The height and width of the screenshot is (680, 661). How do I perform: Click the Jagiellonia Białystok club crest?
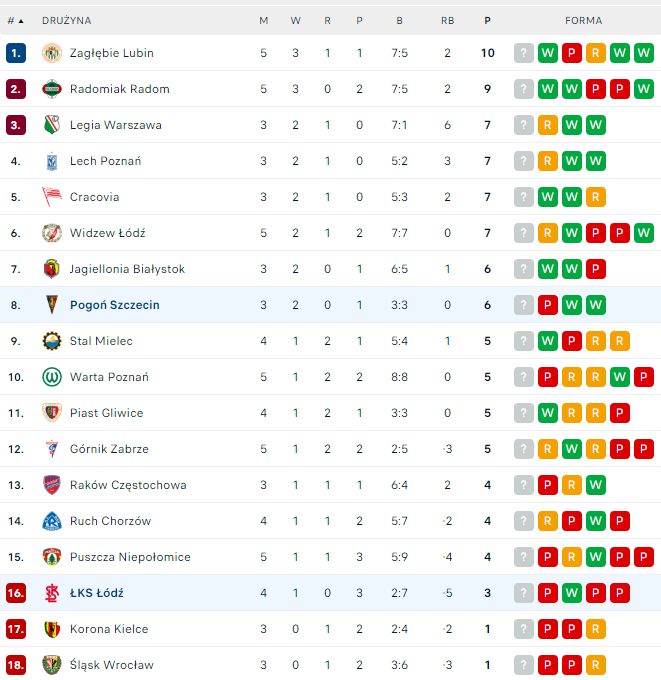(x=52, y=269)
